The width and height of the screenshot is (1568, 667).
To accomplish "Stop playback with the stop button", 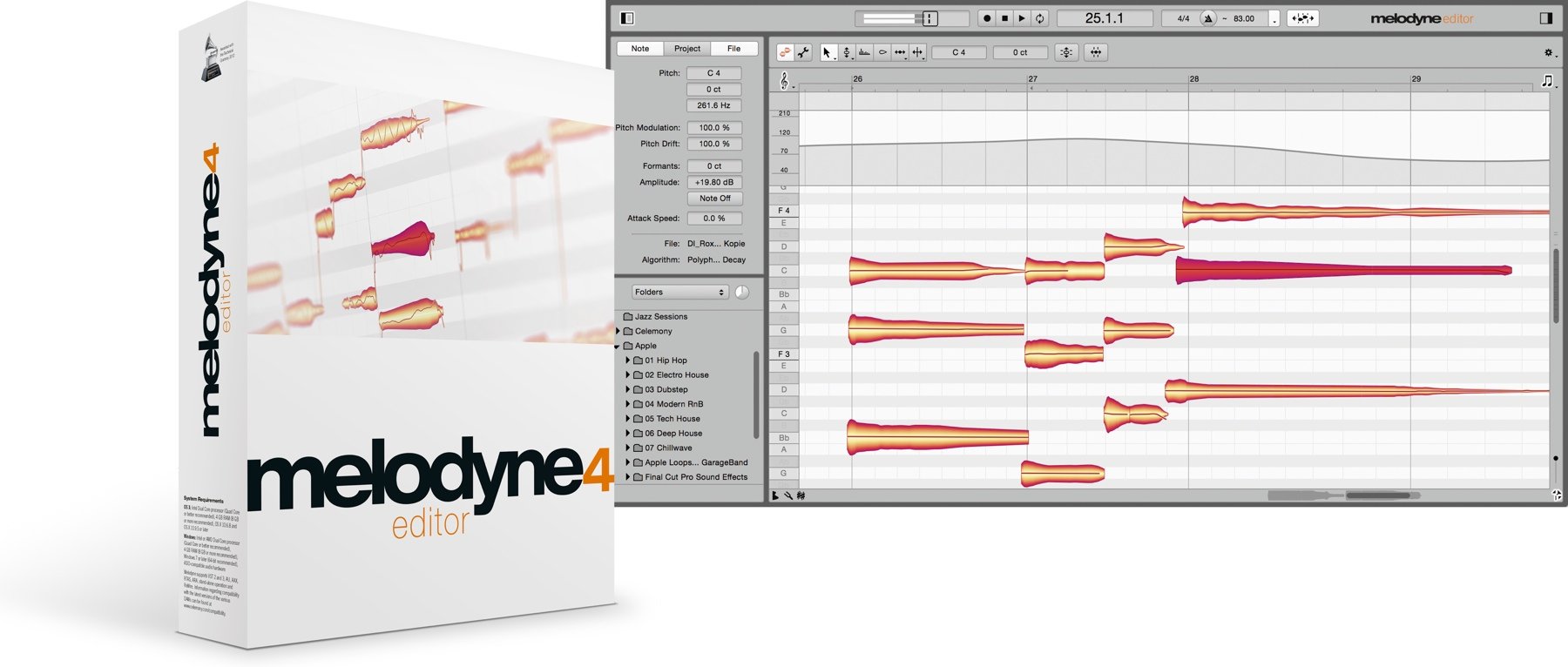I will pyautogui.click(x=1004, y=17).
